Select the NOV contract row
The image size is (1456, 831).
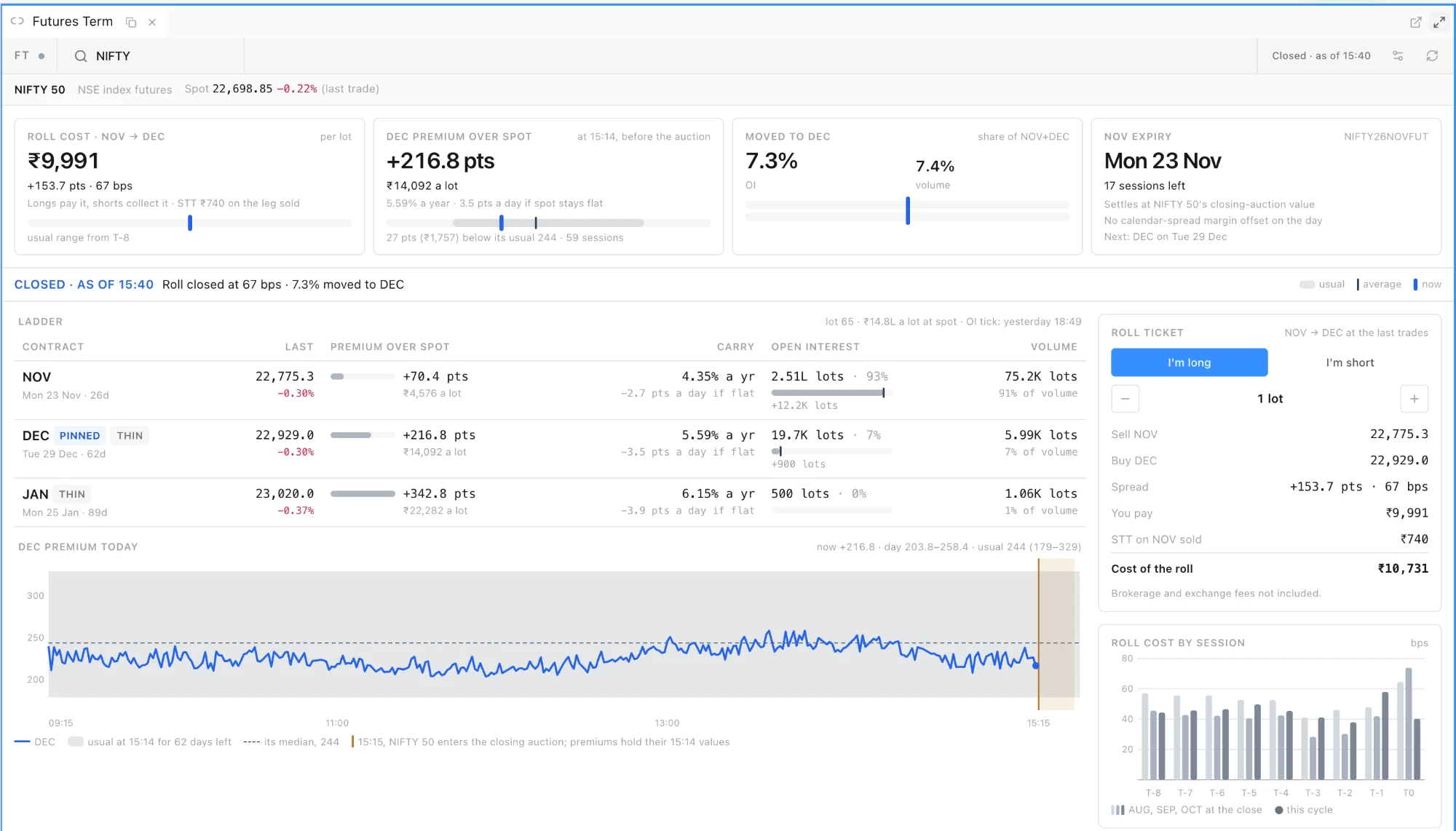(550, 390)
